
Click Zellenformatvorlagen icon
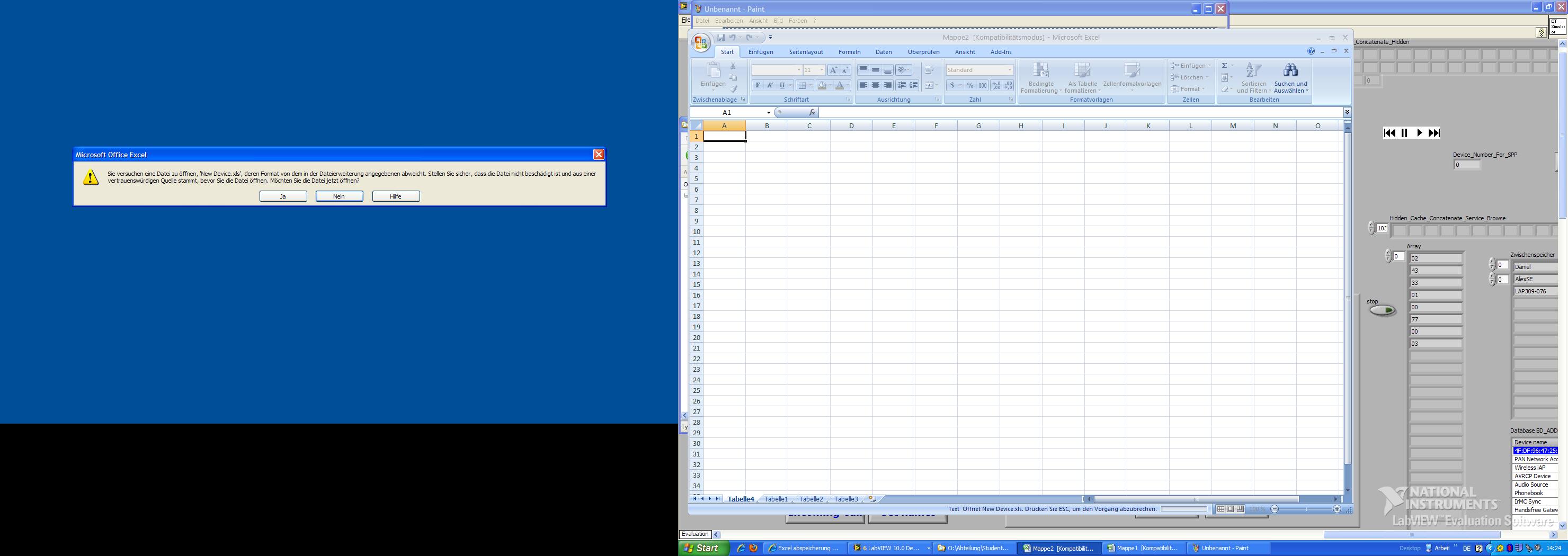tap(1132, 70)
